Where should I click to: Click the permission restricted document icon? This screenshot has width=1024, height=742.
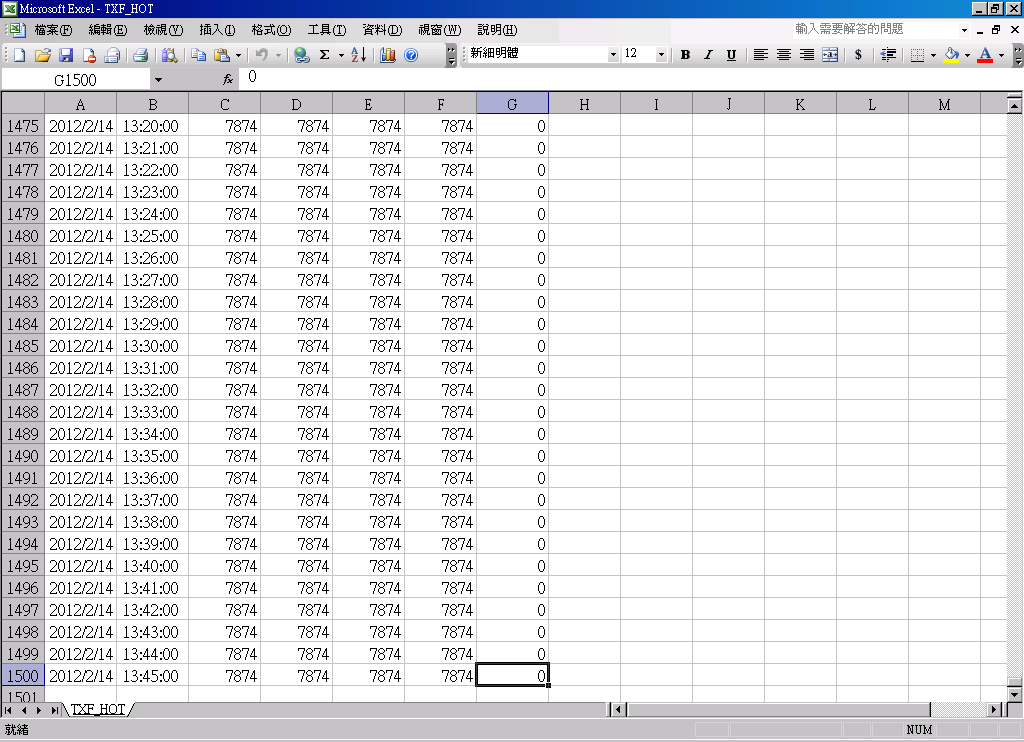(x=89, y=56)
